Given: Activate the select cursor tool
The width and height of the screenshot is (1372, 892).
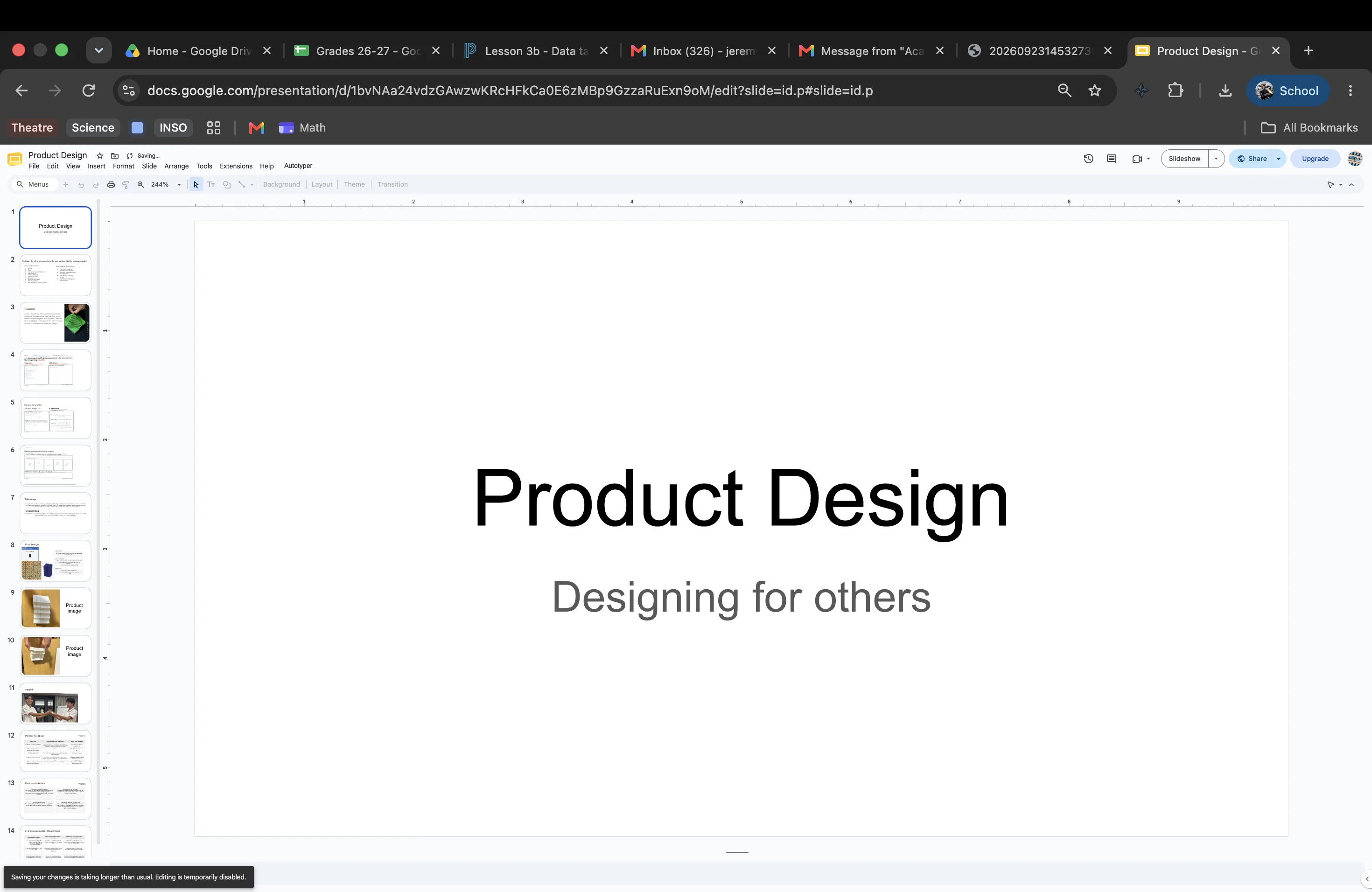Looking at the screenshot, I should pyautogui.click(x=196, y=184).
